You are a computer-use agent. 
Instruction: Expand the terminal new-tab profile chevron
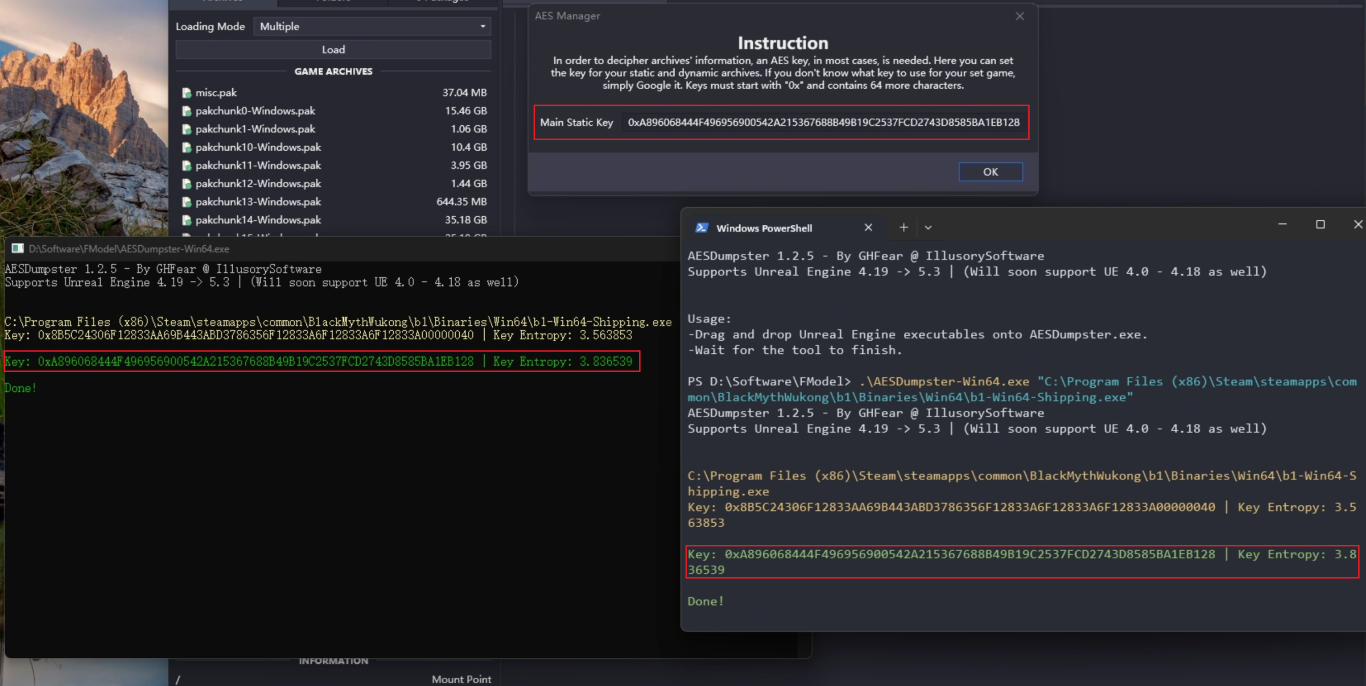tap(928, 228)
